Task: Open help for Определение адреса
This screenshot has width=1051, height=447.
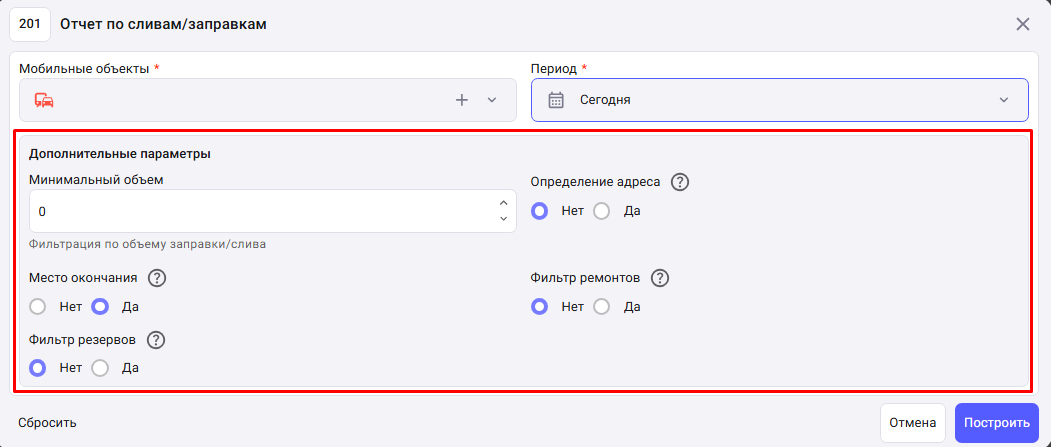Action: [x=680, y=182]
